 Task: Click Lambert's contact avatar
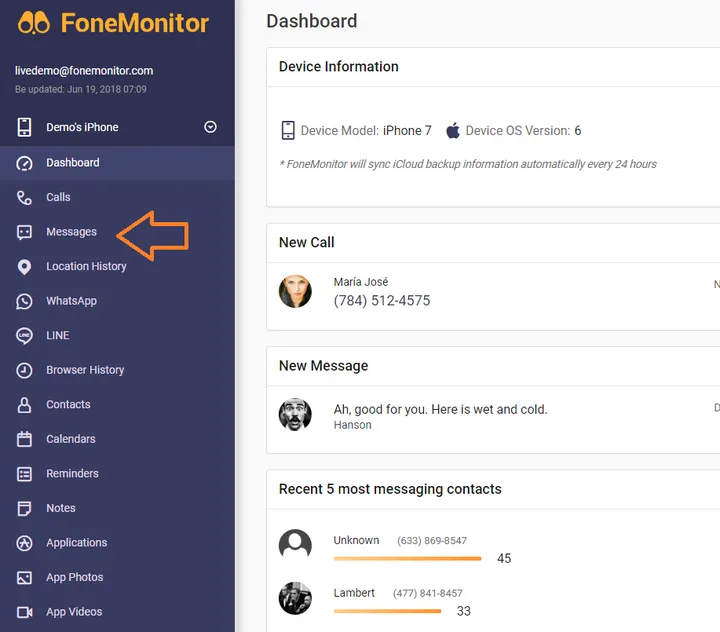click(x=295, y=598)
